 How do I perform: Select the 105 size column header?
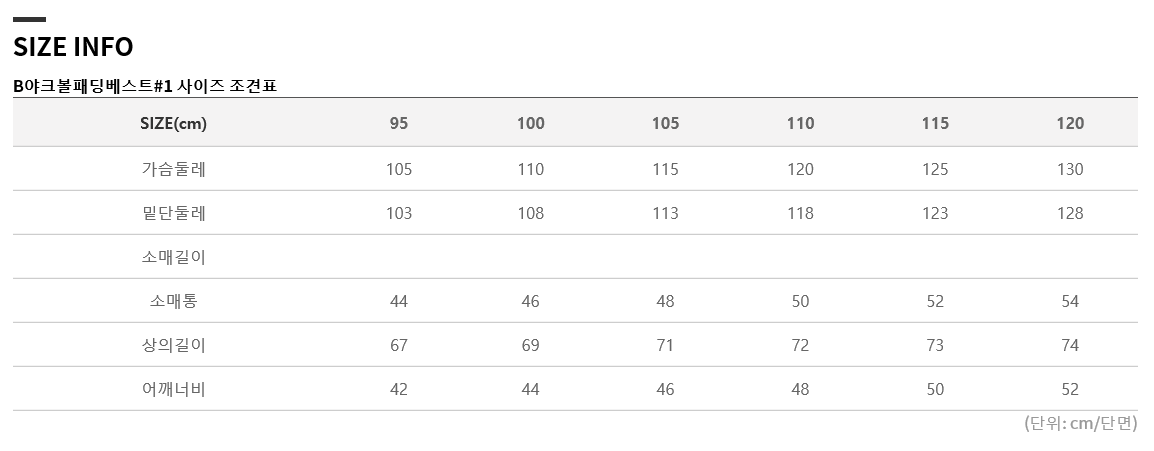[x=665, y=123]
